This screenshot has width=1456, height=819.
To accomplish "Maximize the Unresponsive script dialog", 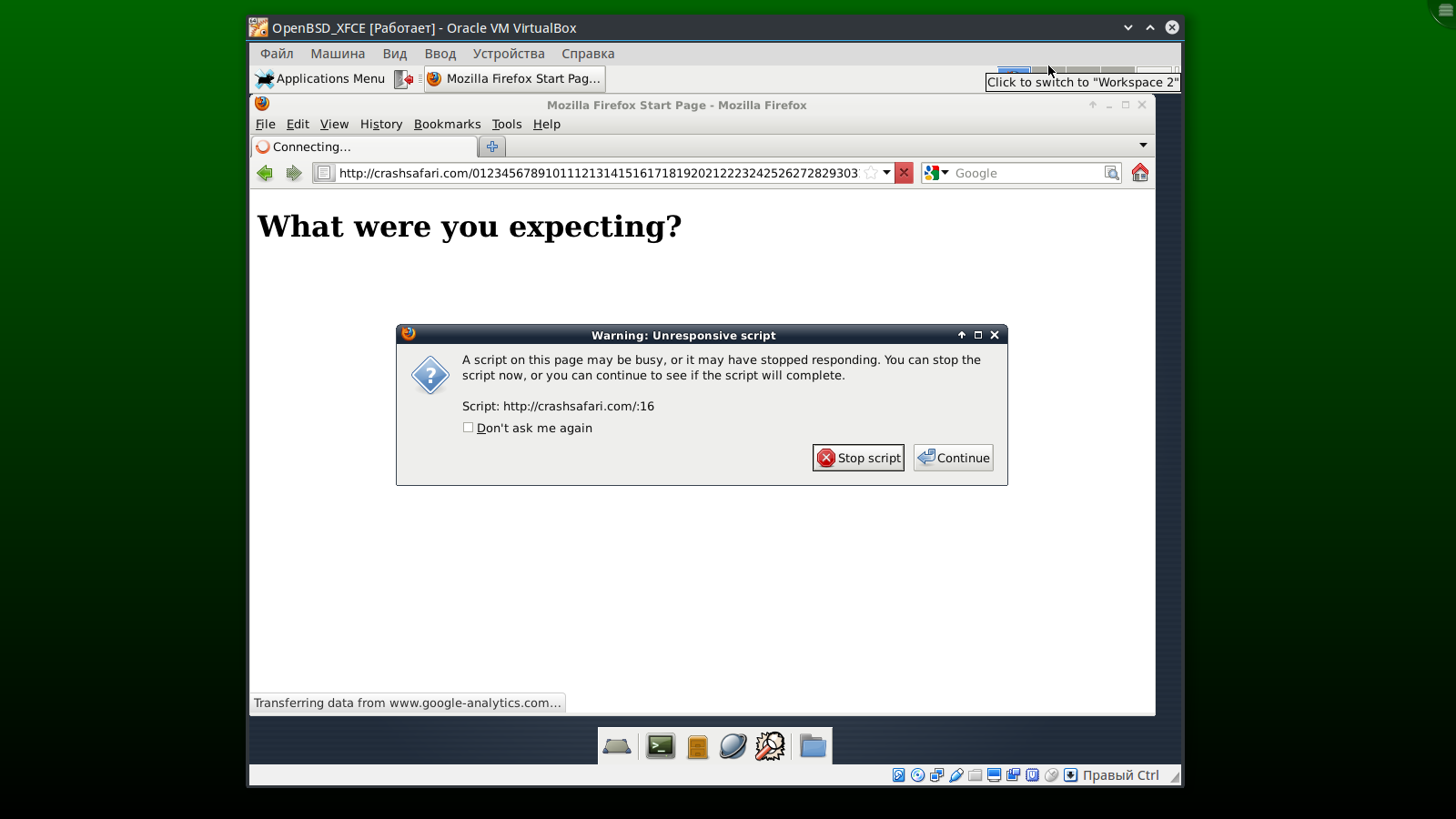I will 978,335.
